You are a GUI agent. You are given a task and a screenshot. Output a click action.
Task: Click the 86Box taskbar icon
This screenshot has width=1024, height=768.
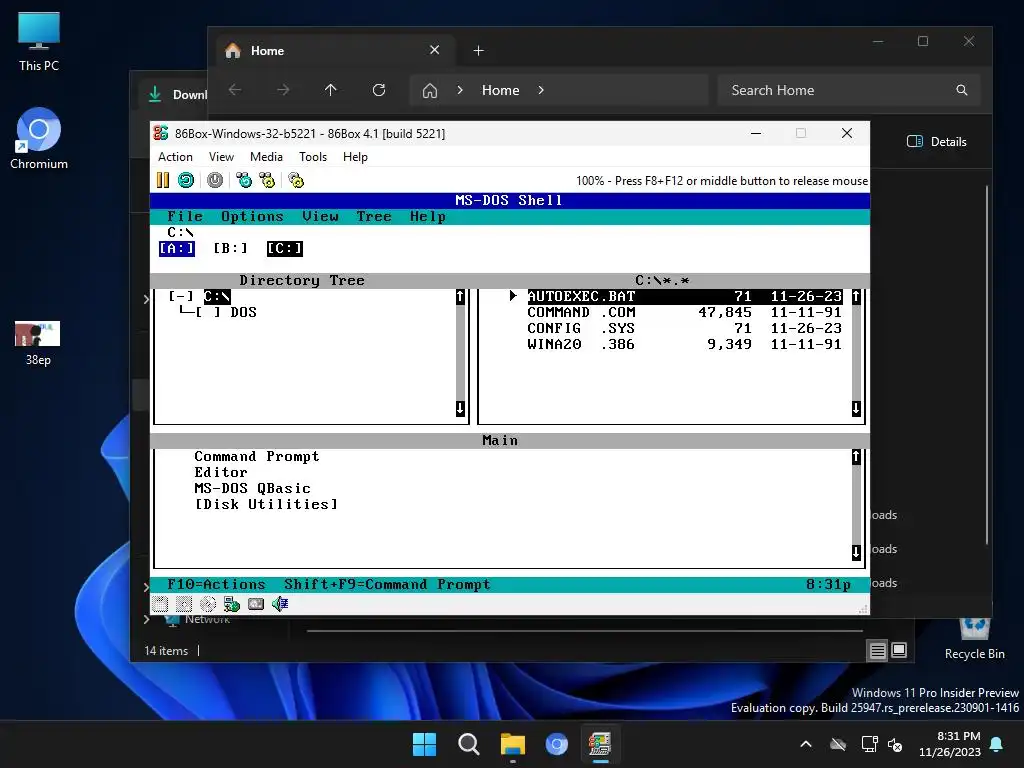coord(600,744)
